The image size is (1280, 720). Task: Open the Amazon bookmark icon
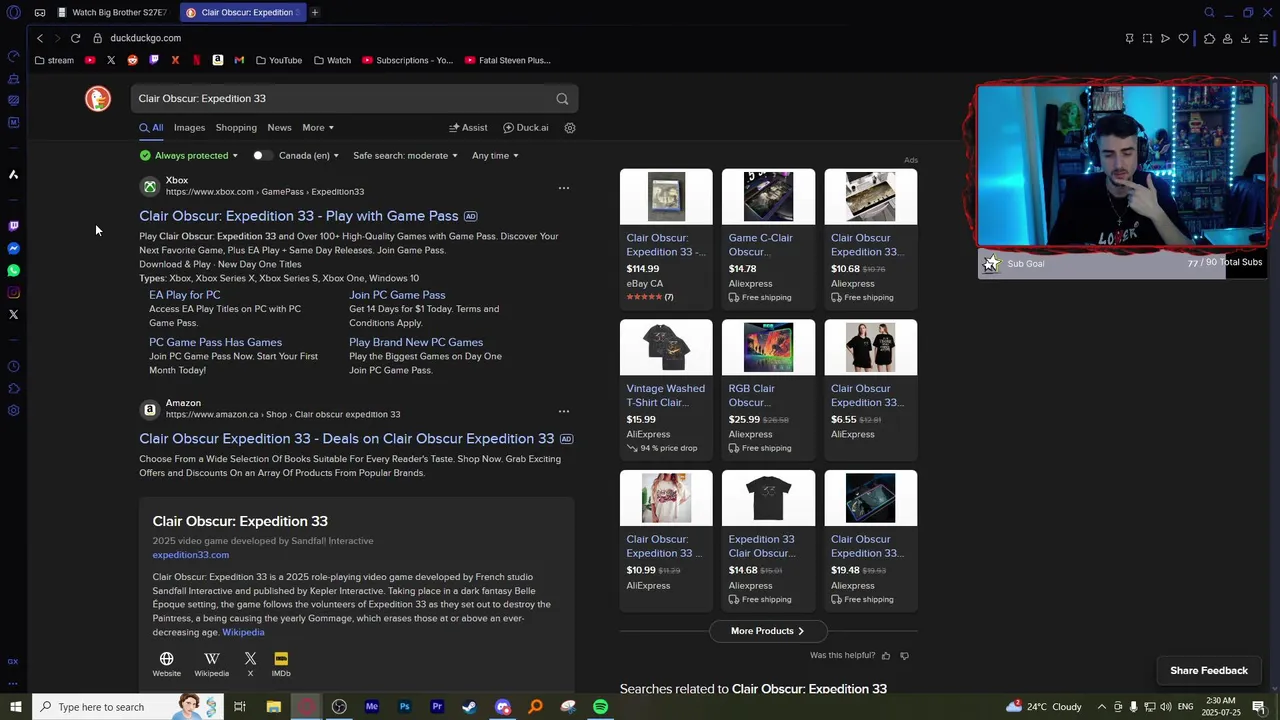[x=218, y=60]
